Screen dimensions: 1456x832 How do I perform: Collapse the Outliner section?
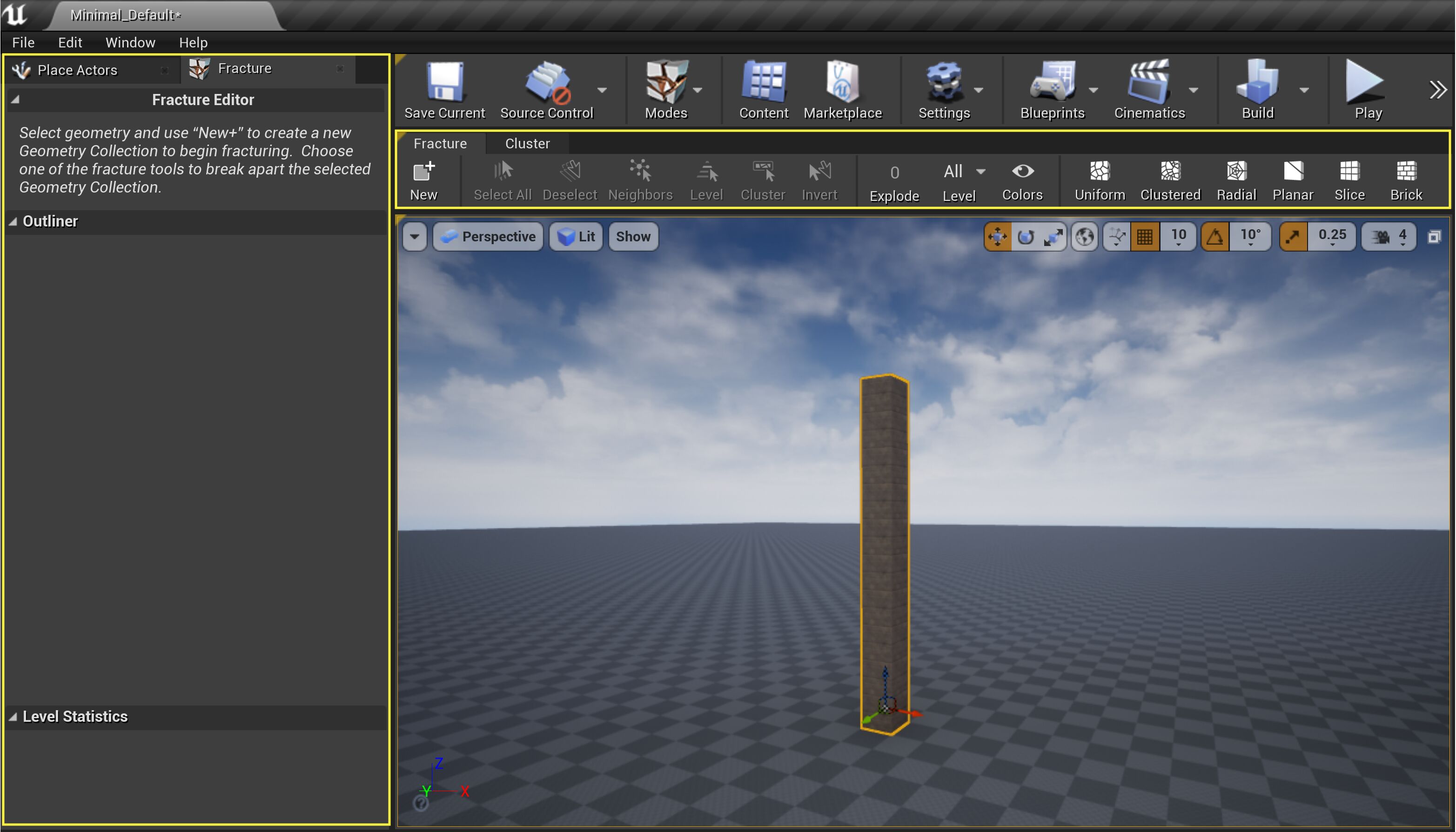tap(13, 222)
